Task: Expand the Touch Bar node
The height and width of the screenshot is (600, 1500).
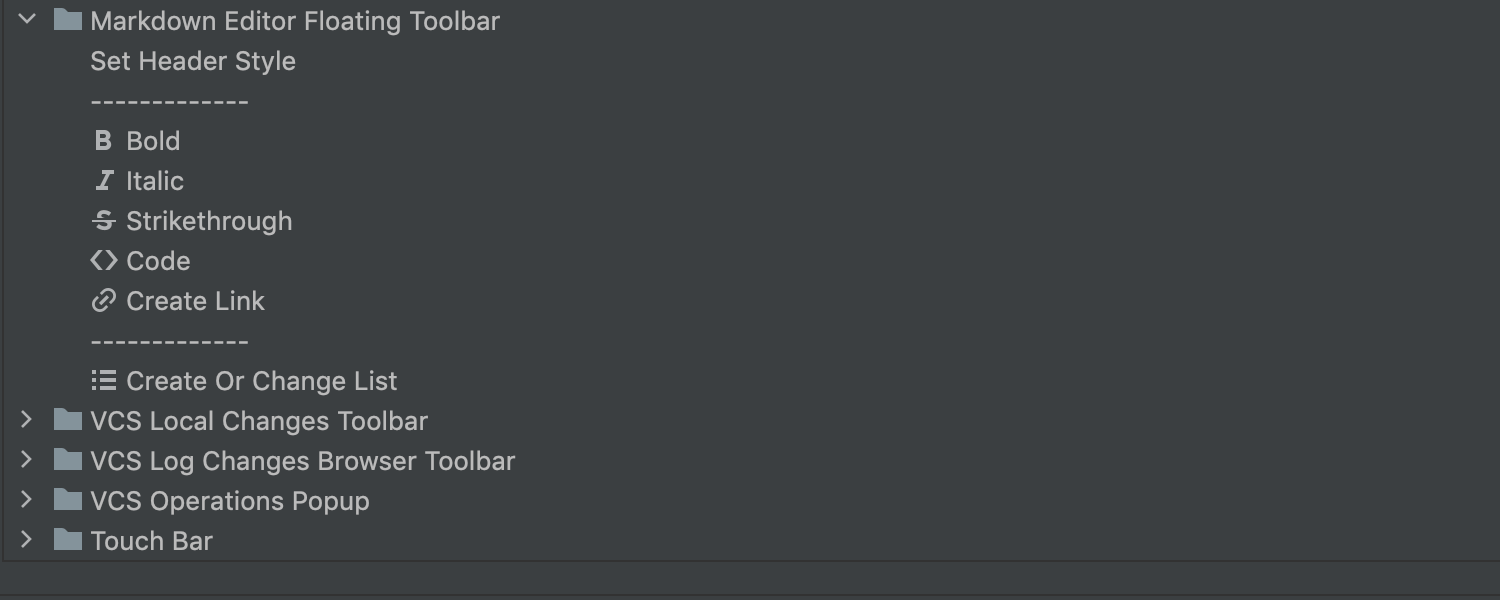Action: 27,540
